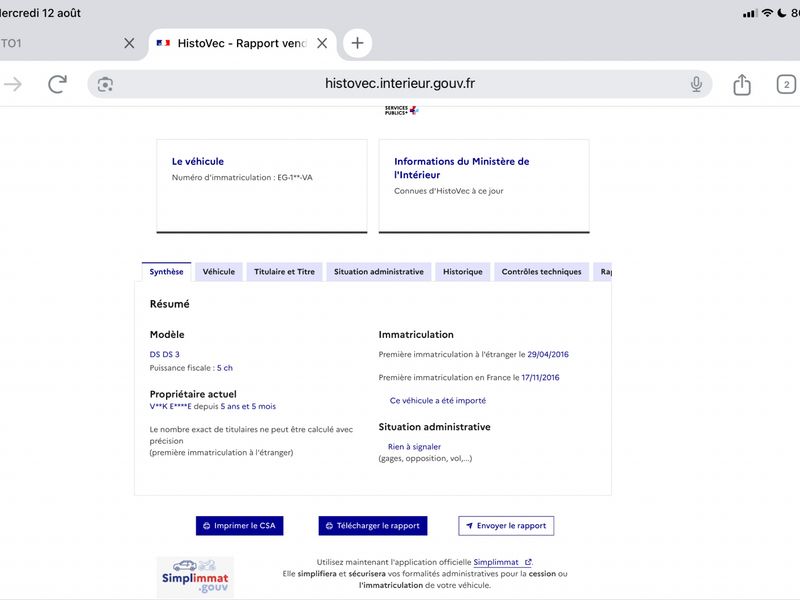Click the 'Propriétaire actuel' heading
The width and height of the screenshot is (800, 600).
193,394
